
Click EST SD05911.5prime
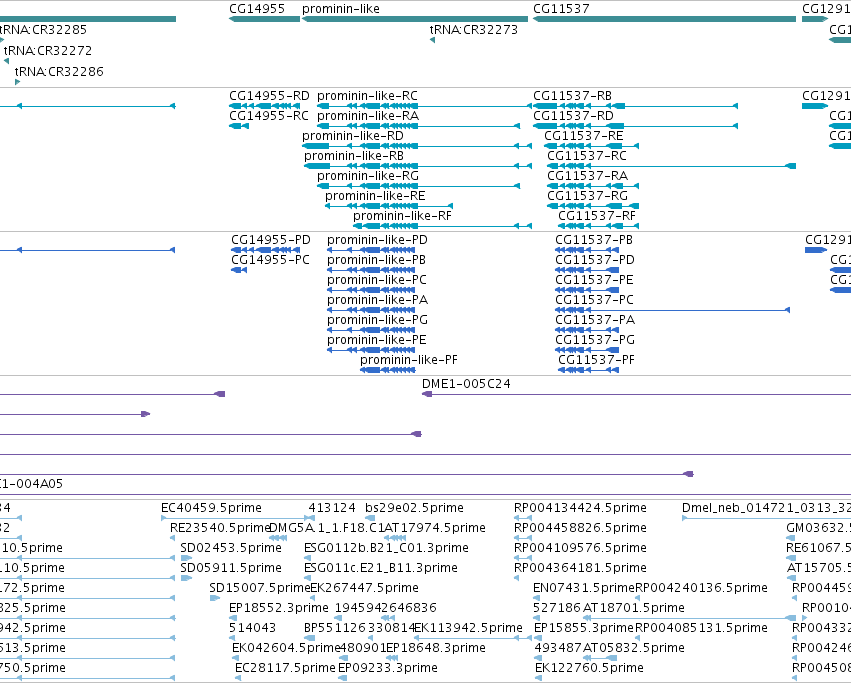pos(231,569)
